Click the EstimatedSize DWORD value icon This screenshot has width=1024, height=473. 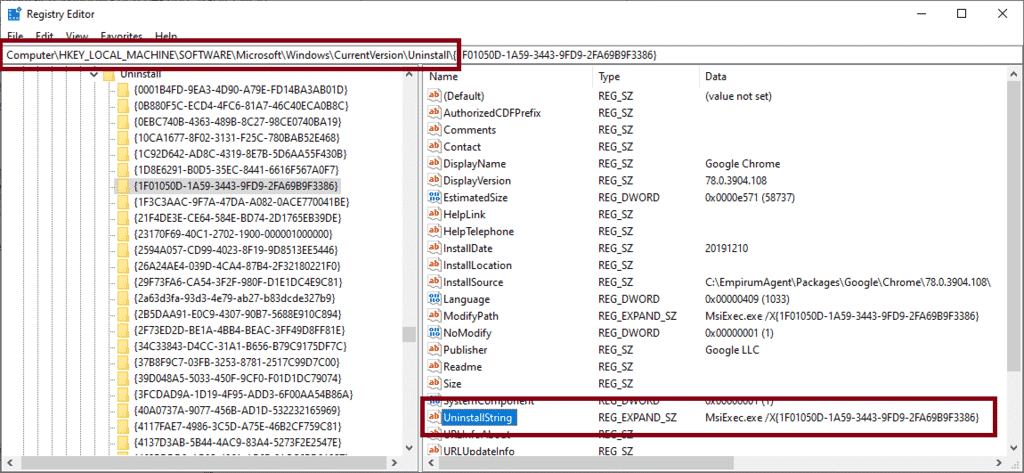coord(434,198)
